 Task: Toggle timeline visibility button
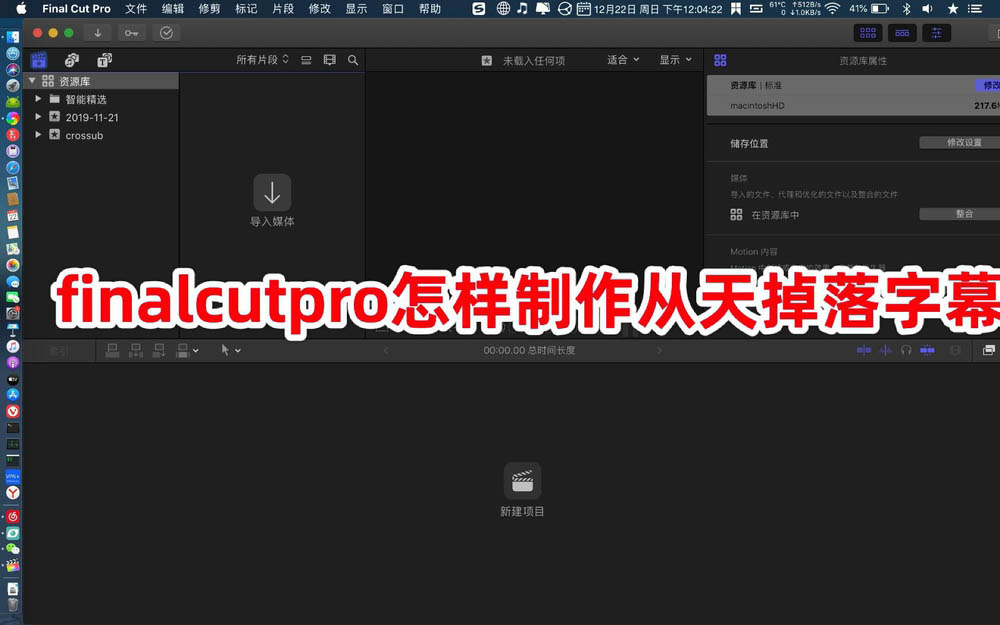(x=902, y=33)
